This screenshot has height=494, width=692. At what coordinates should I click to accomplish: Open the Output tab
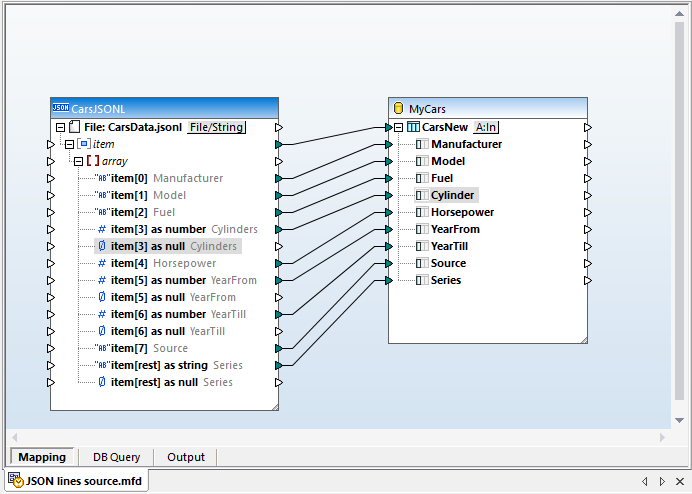coord(185,457)
